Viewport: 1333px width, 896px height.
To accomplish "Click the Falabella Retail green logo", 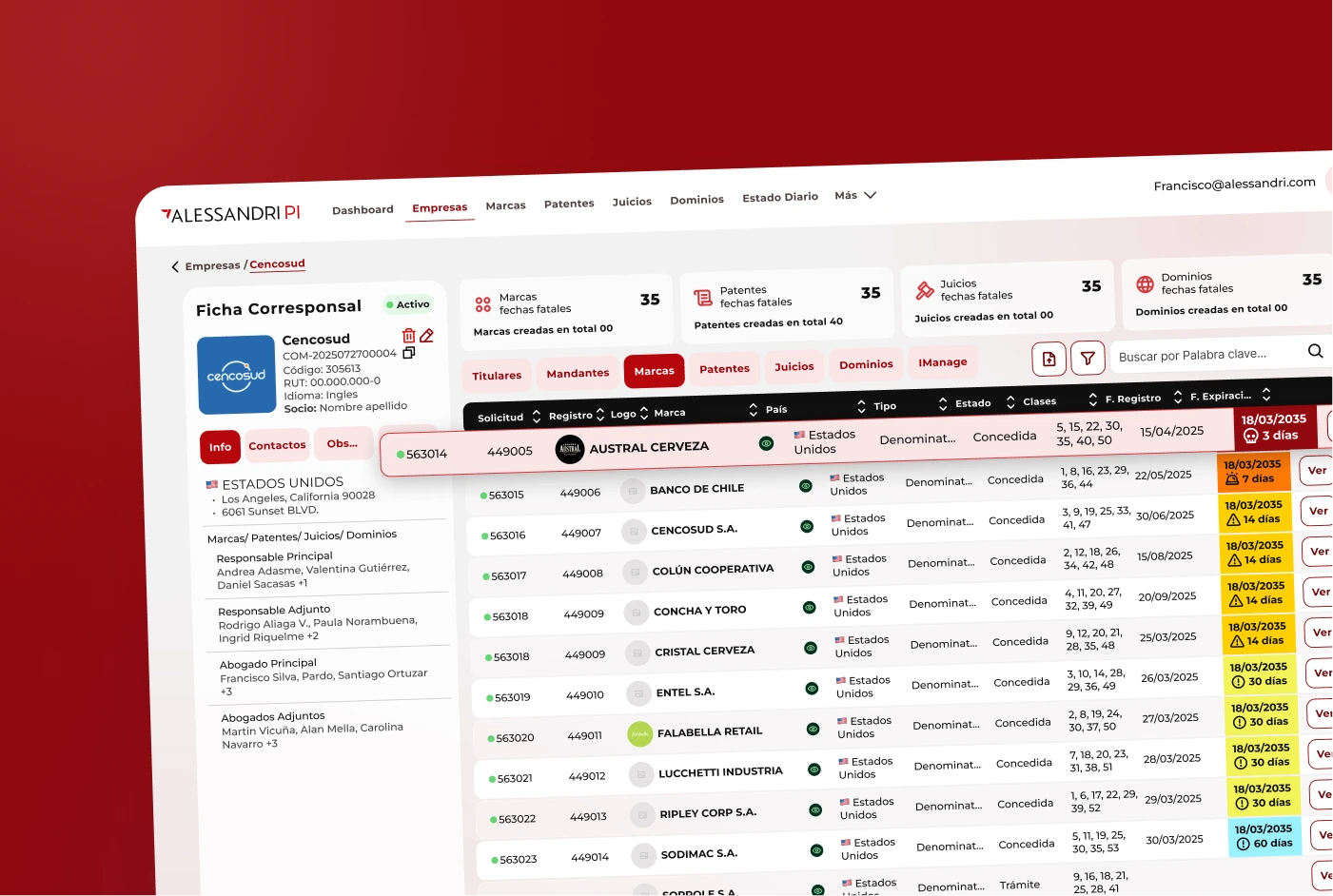I will [639, 734].
